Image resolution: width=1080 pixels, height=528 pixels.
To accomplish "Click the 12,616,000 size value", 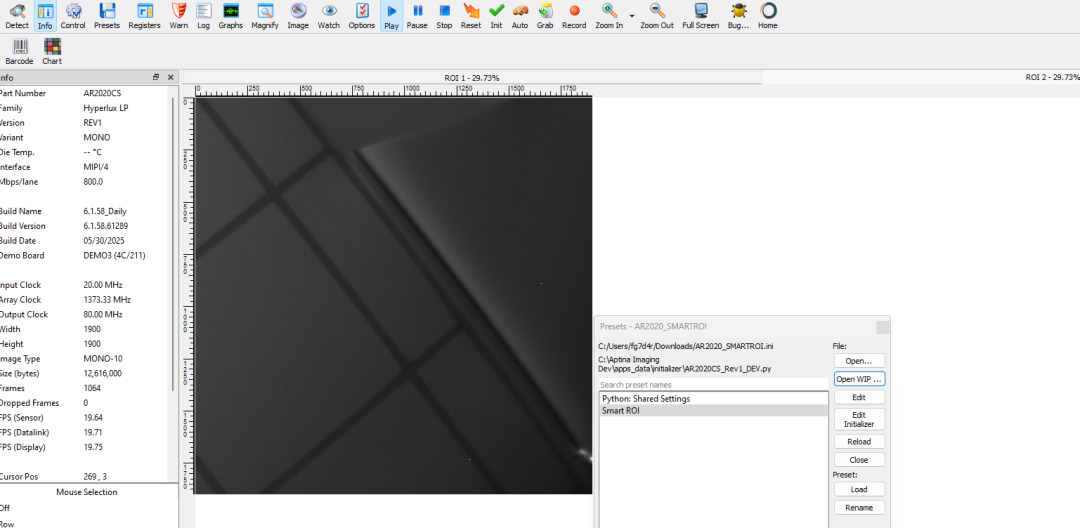I will point(102,374).
